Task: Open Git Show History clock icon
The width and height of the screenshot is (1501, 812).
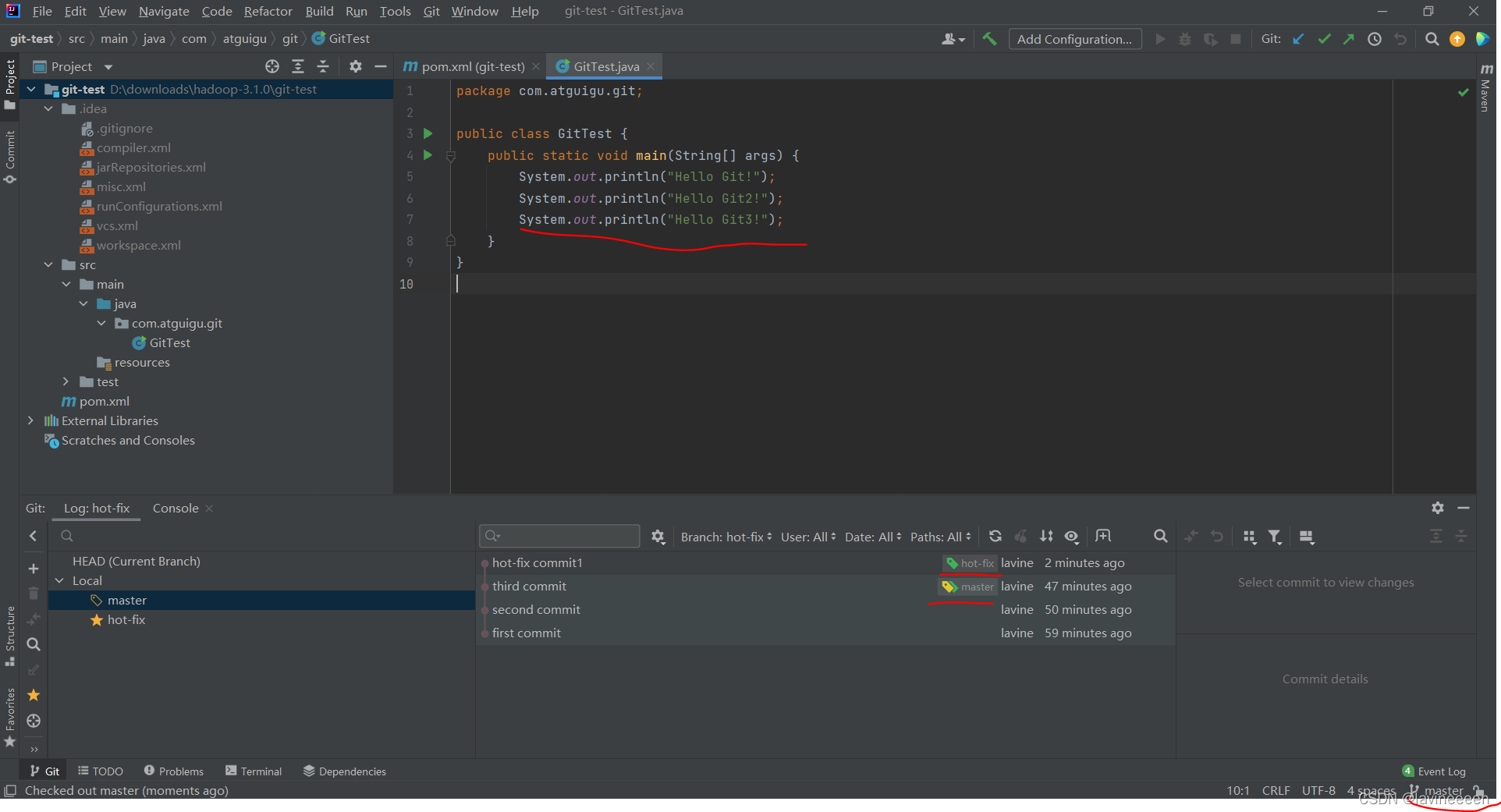Action: click(1375, 39)
